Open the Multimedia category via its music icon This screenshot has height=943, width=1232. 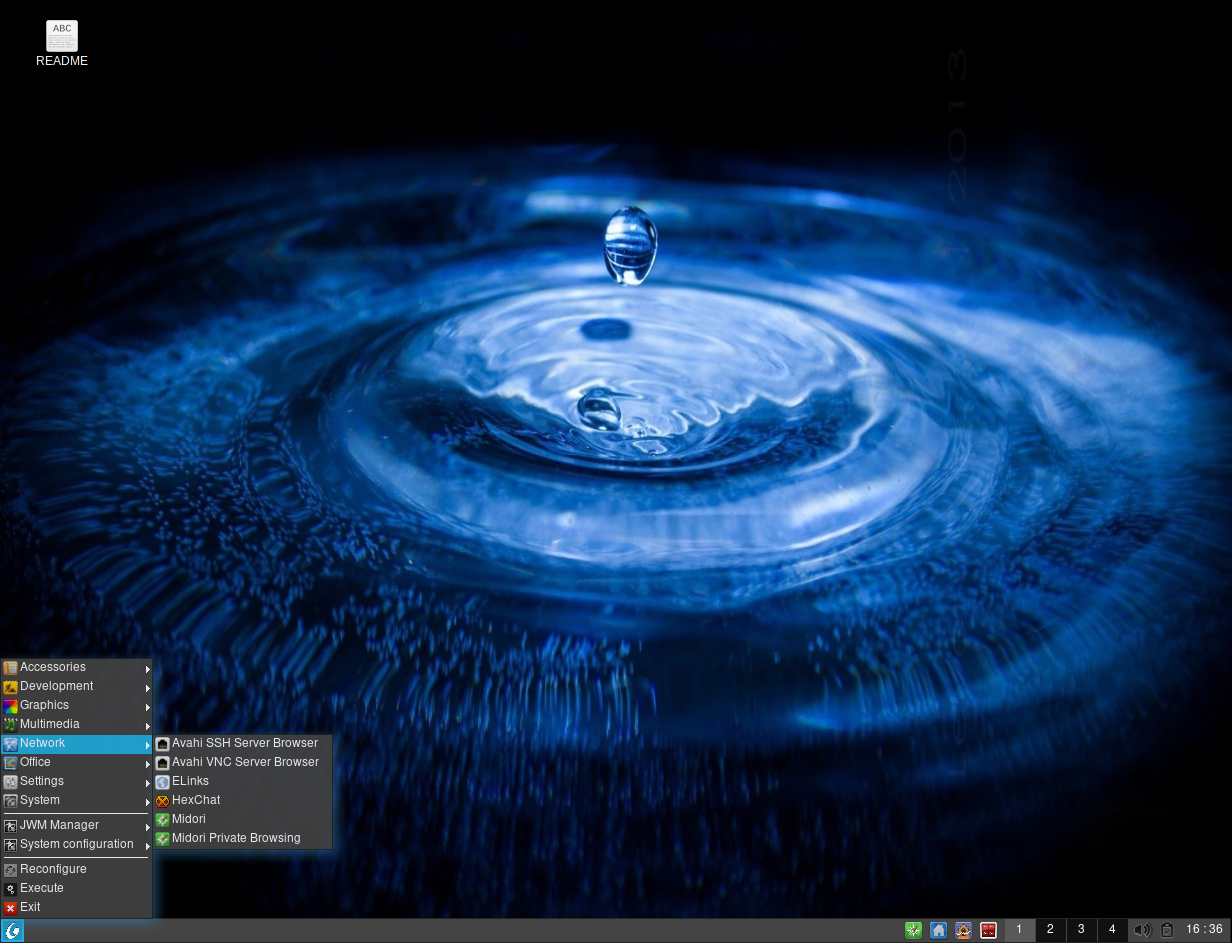click(x=10, y=725)
